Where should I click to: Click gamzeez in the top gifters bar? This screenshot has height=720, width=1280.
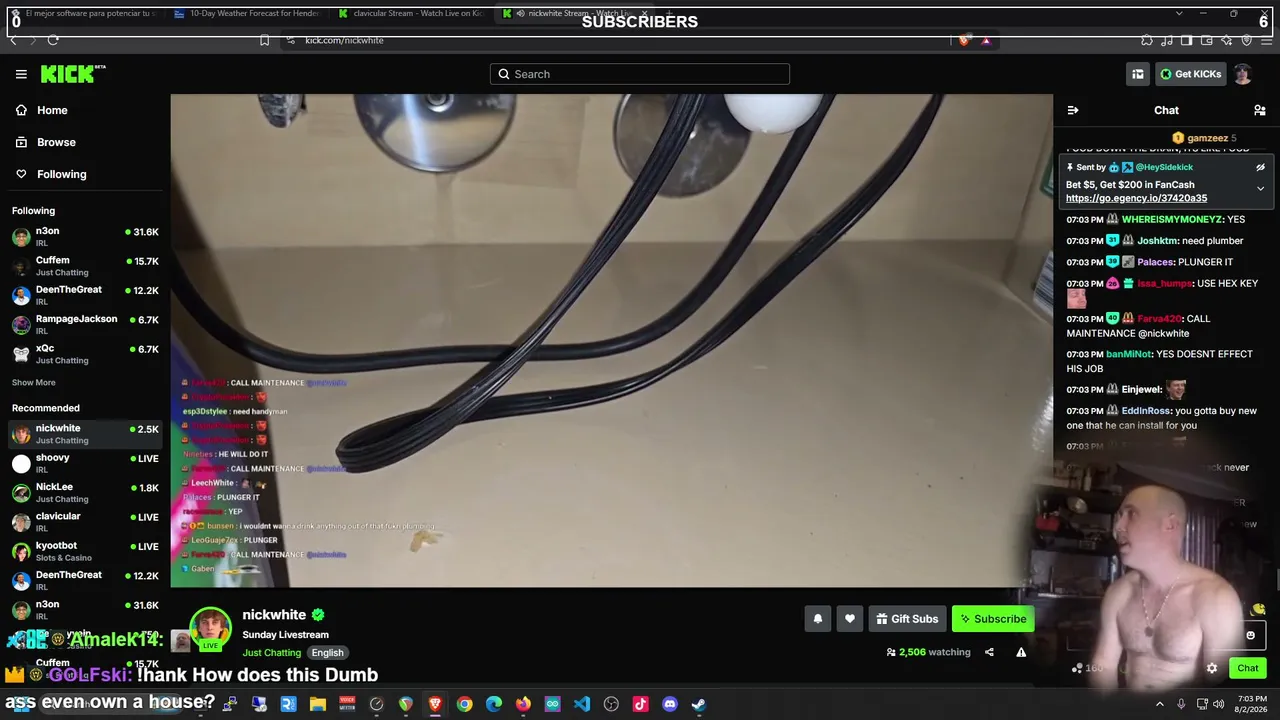1208,138
